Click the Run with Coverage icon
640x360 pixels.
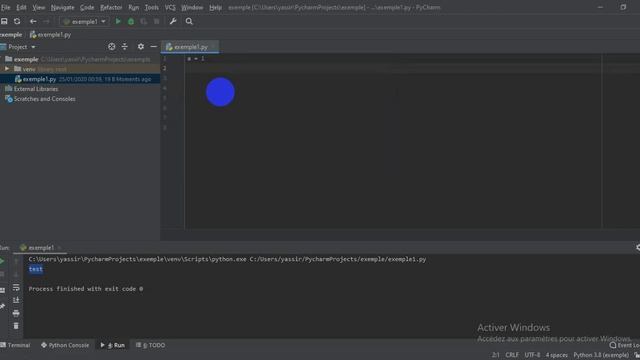click(144, 21)
